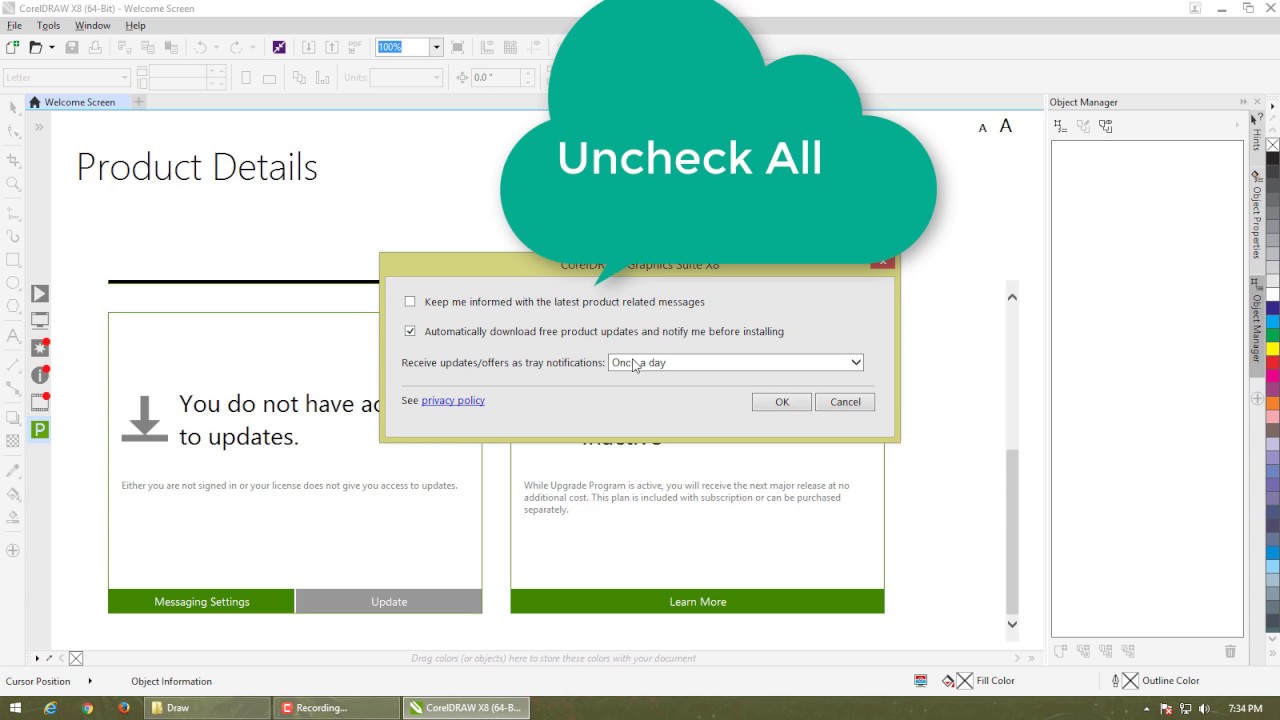
Task: Click New Layer icon at Object Manager bottom
Action: [1061, 651]
